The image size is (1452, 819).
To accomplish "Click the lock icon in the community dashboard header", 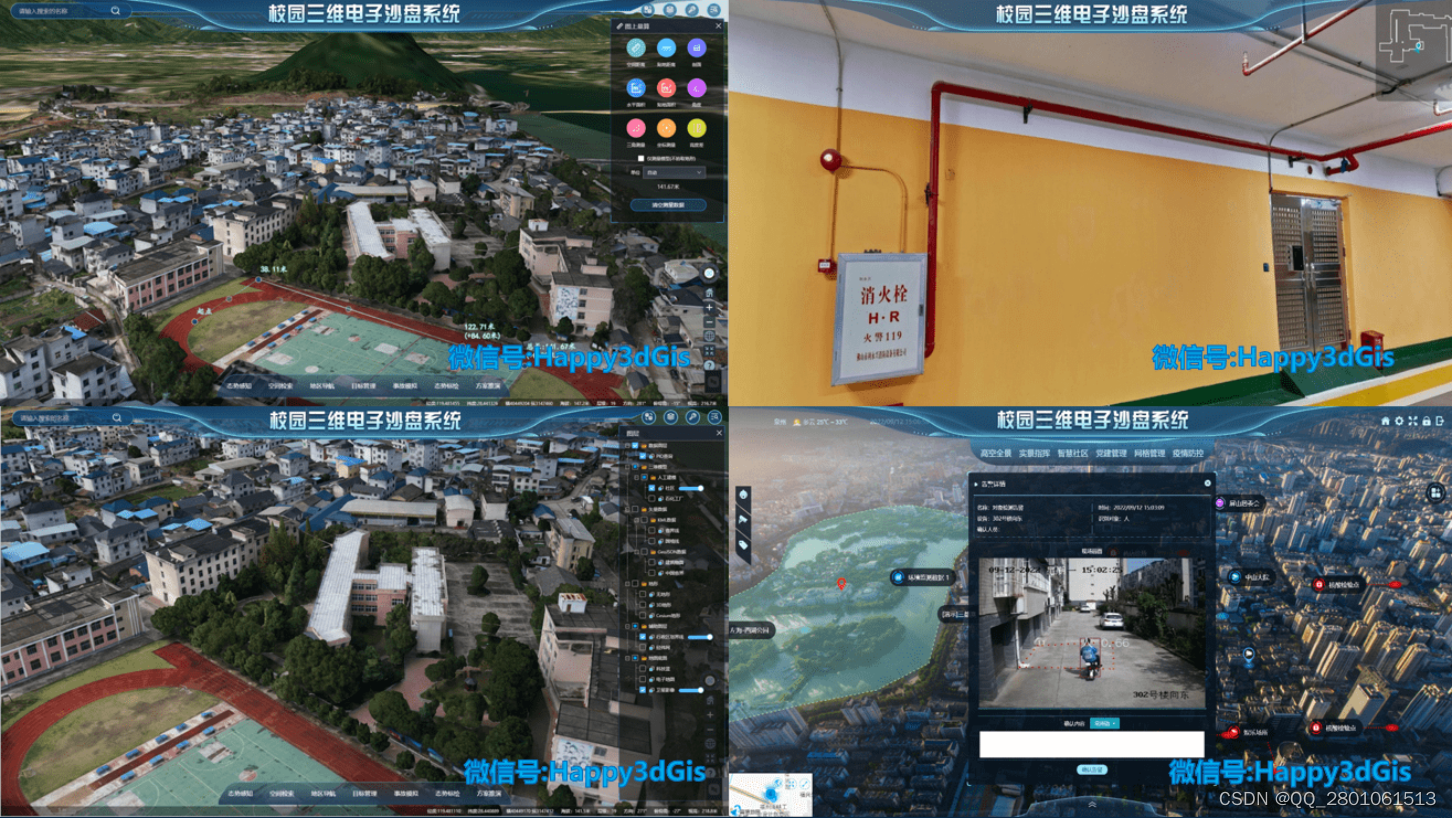I will [1426, 421].
